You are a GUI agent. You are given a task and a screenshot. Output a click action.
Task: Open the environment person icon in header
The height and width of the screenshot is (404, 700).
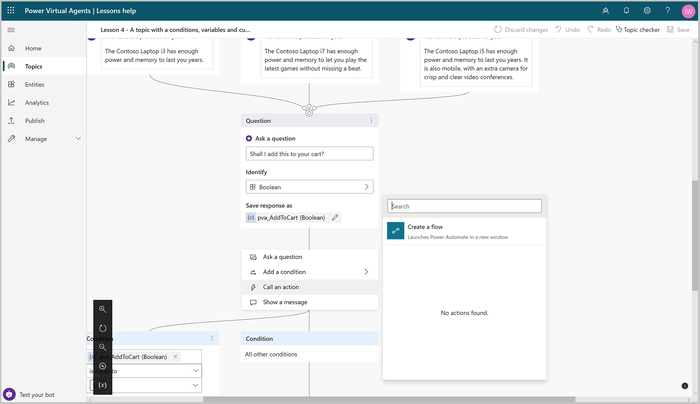pos(605,11)
